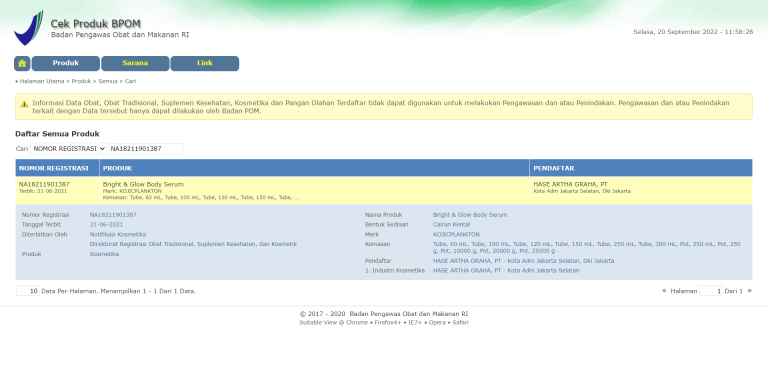The height and width of the screenshot is (370, 768).
Task: Select the Bright & Glow Body Serum row
Action: pos(384,191)
